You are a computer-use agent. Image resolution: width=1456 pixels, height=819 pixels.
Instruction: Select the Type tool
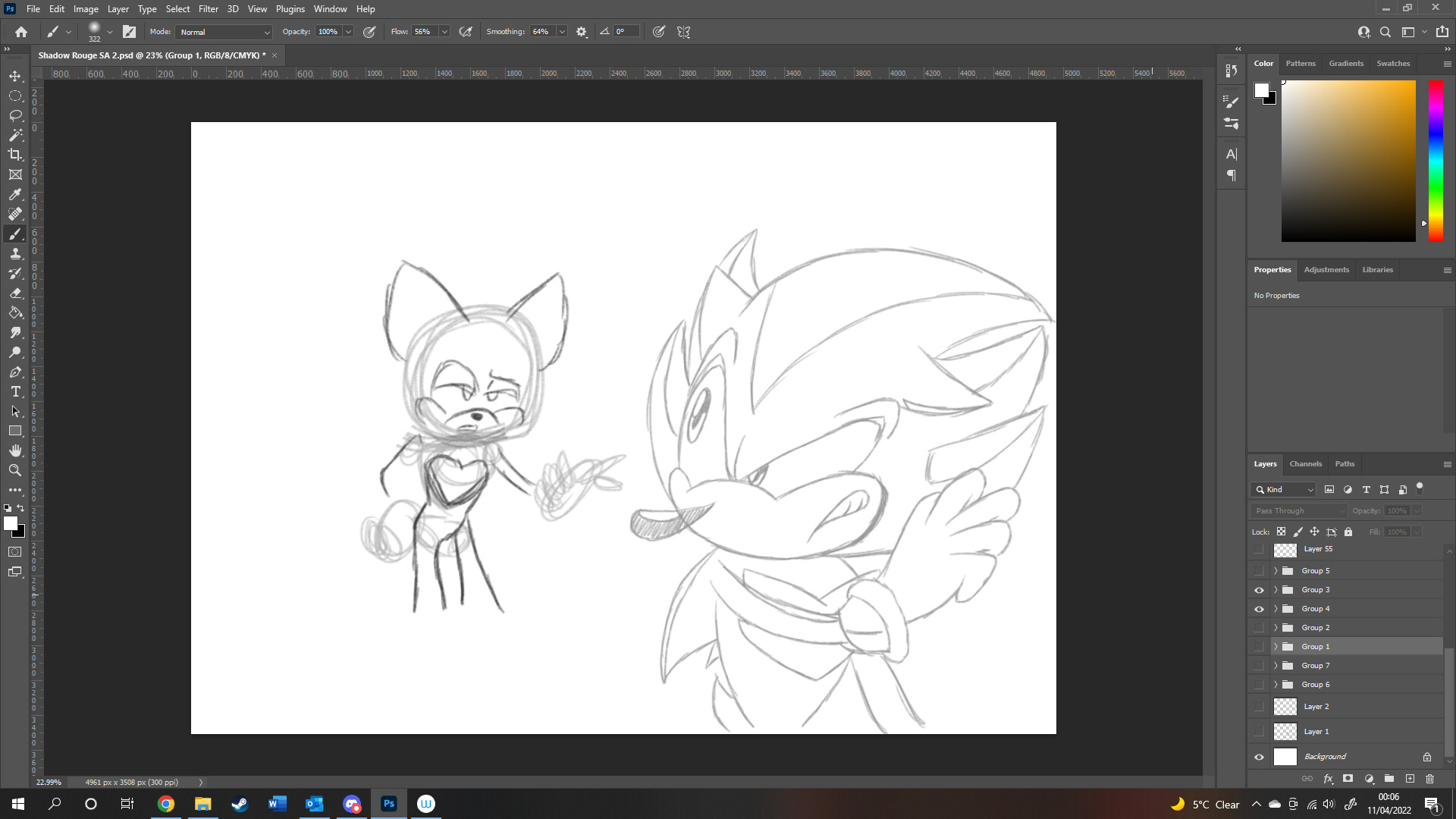(15, 392)
